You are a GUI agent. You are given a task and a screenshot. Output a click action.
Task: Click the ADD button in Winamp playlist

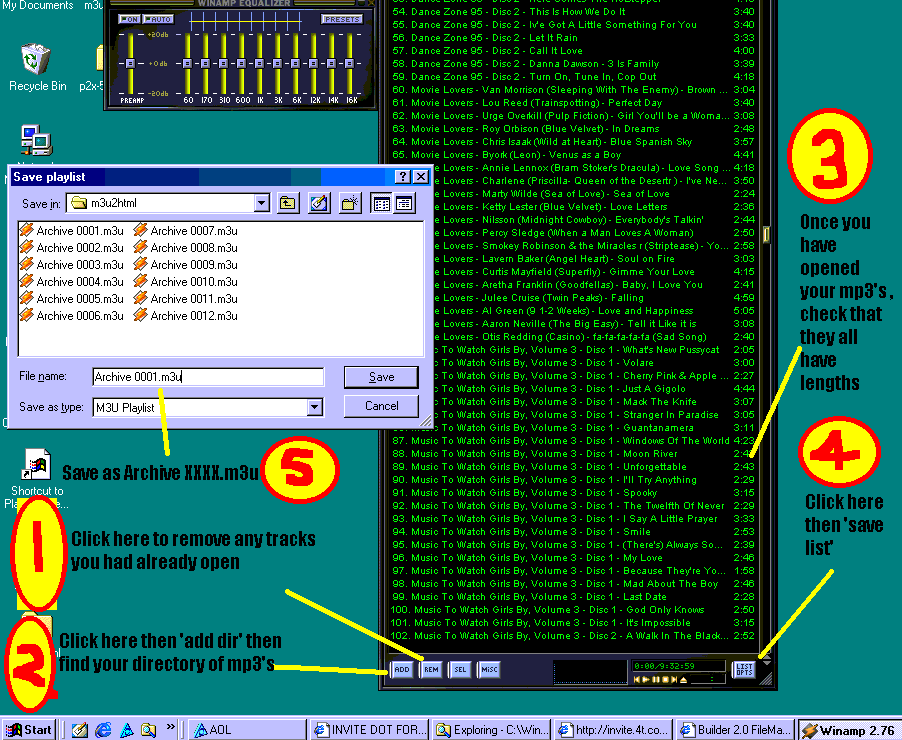tap(402, 669)
